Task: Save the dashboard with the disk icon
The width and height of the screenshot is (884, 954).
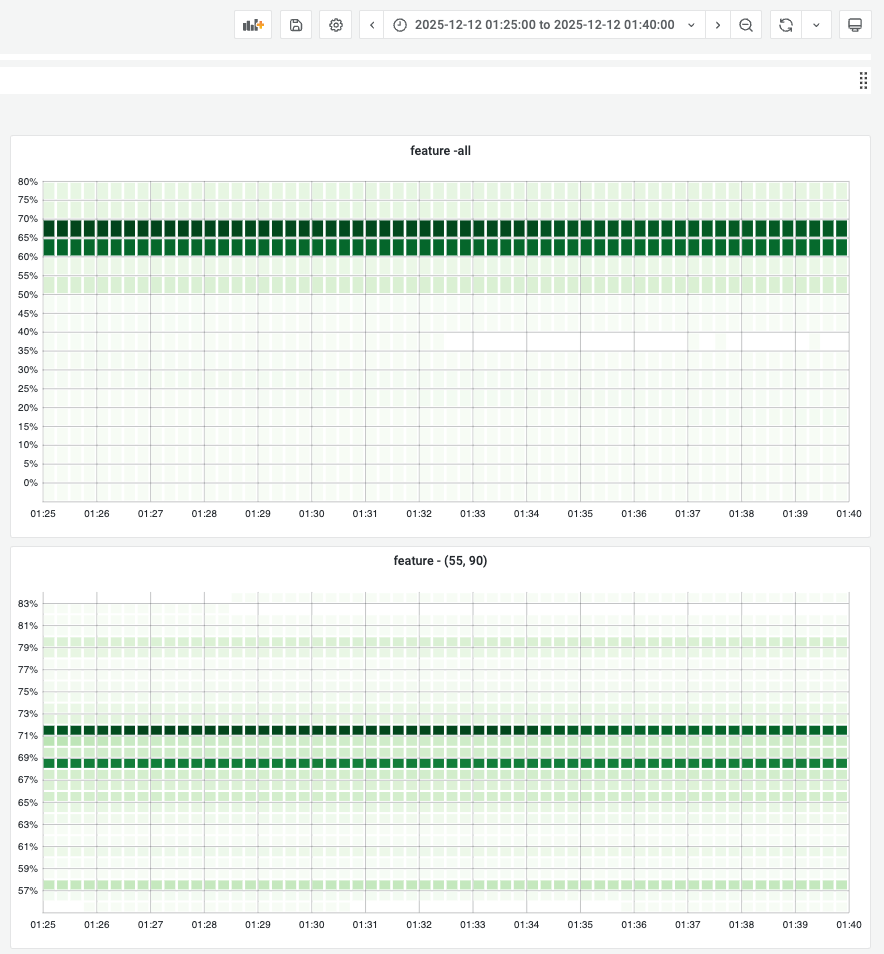Action: 296,25
